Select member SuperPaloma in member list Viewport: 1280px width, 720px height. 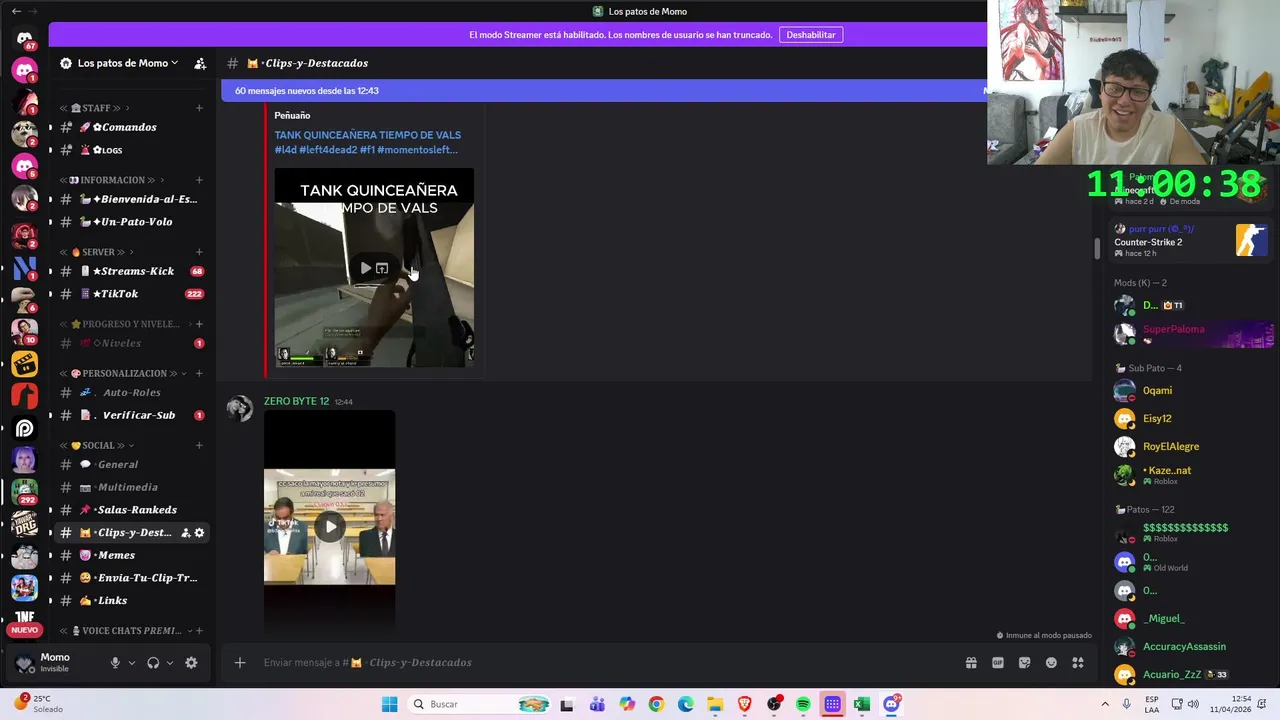1194,333
